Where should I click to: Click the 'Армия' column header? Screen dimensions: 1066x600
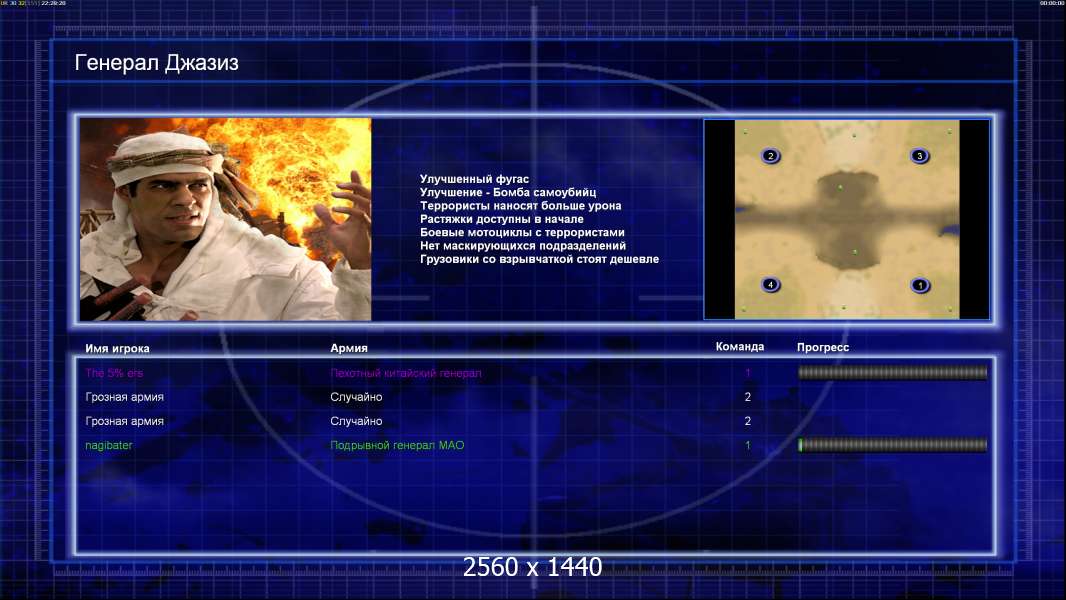(349, 348)
